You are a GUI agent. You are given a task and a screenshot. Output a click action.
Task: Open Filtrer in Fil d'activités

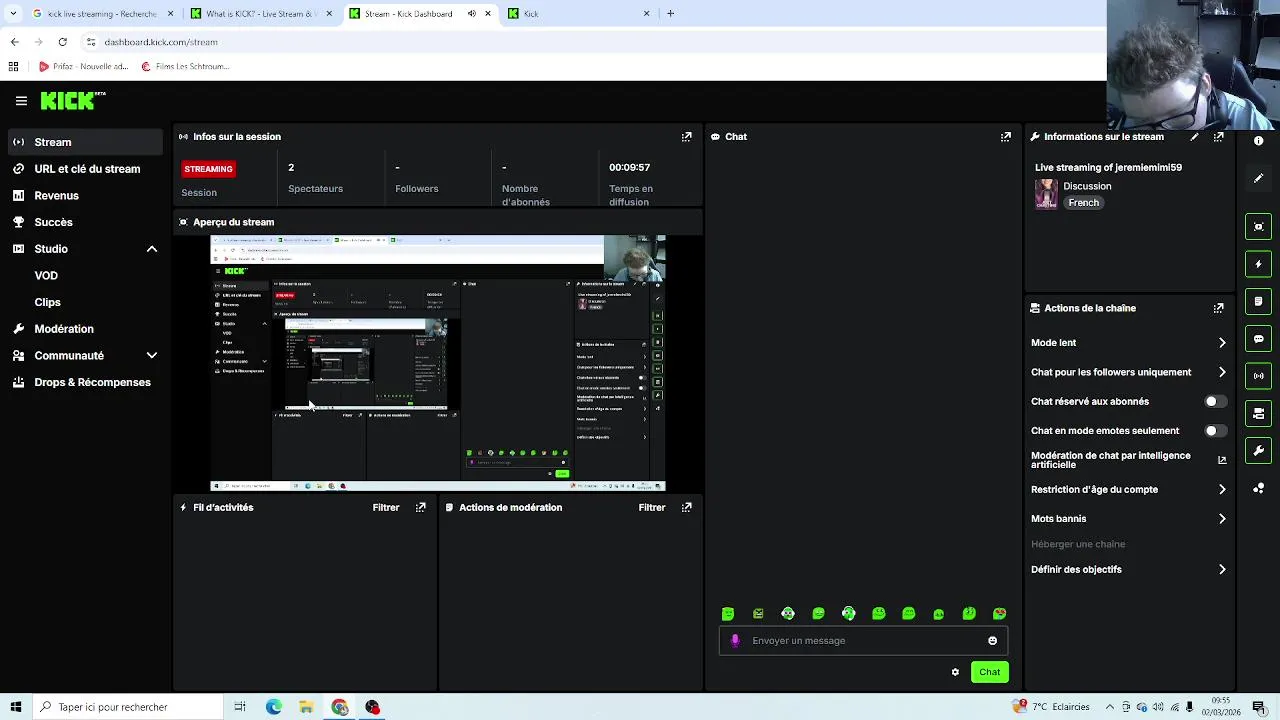(386, 508)
